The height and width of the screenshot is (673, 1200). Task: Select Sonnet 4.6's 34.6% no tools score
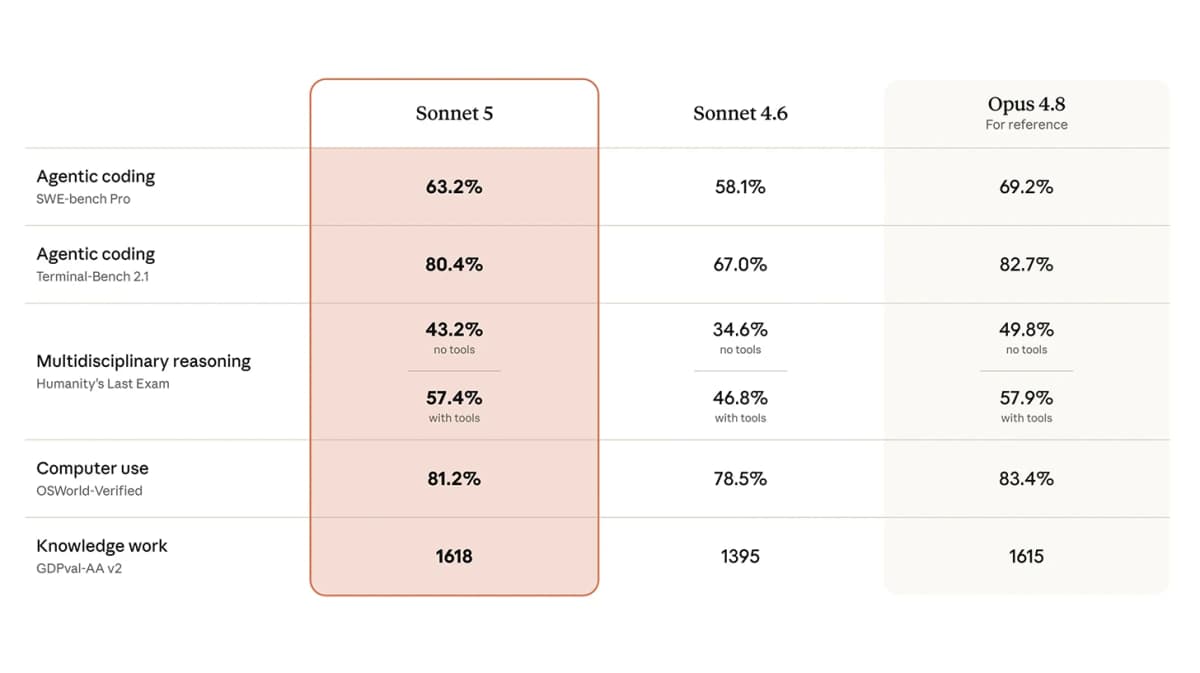[x=740, y=329]
